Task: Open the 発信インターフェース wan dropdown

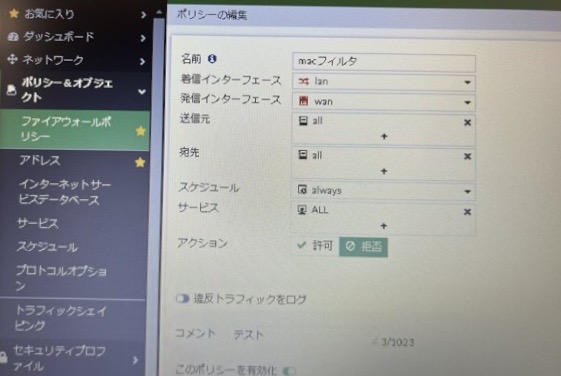Action: [384, 102]
